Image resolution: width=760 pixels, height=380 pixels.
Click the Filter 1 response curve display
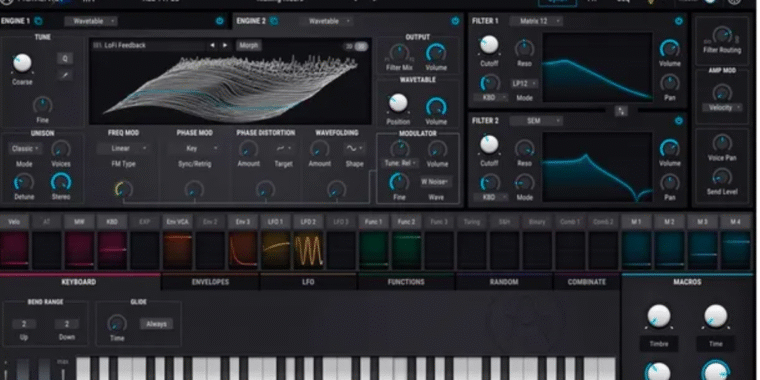tap(597, 67)
